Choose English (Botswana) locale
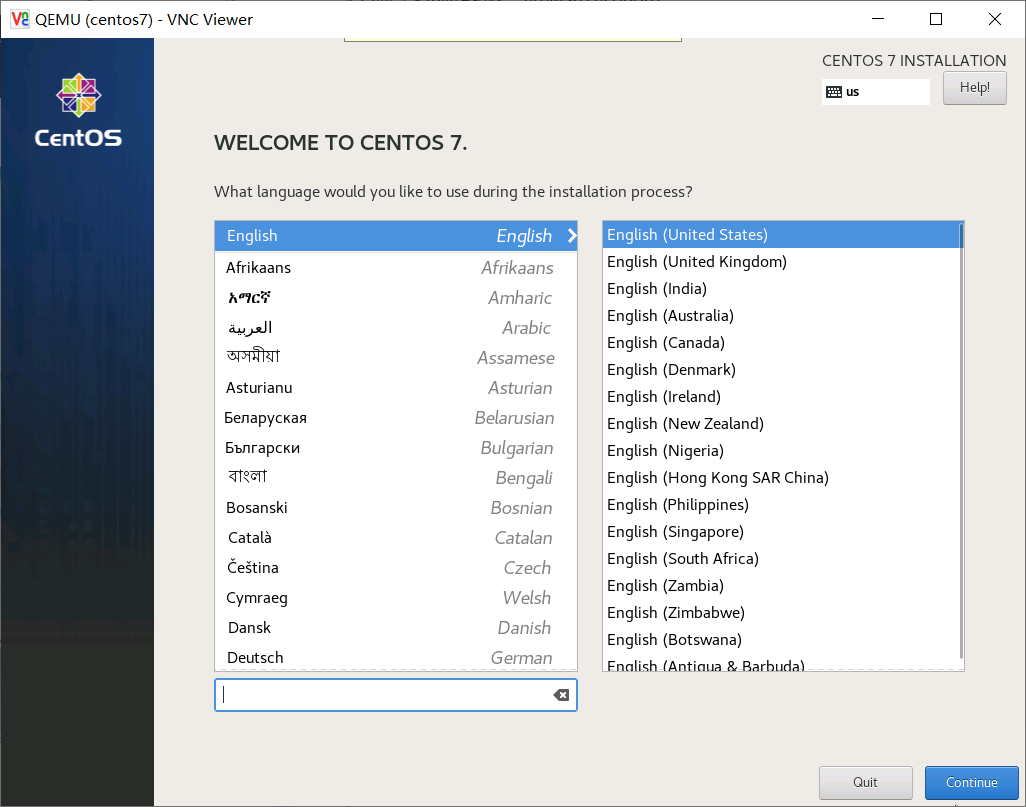Image resolution: width=1026 pixels, height=807 pixels. (781, 639)
